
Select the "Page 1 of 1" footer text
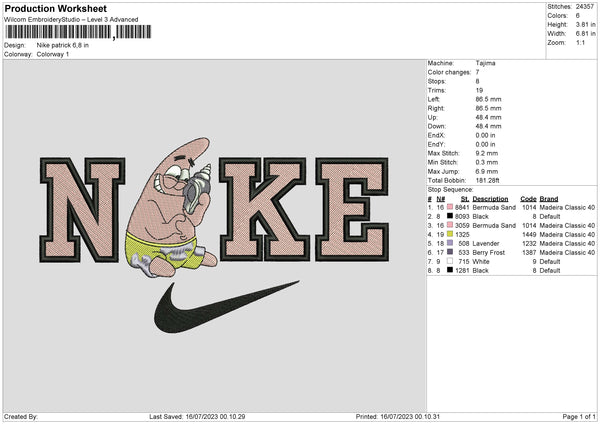tap(579, 416)
